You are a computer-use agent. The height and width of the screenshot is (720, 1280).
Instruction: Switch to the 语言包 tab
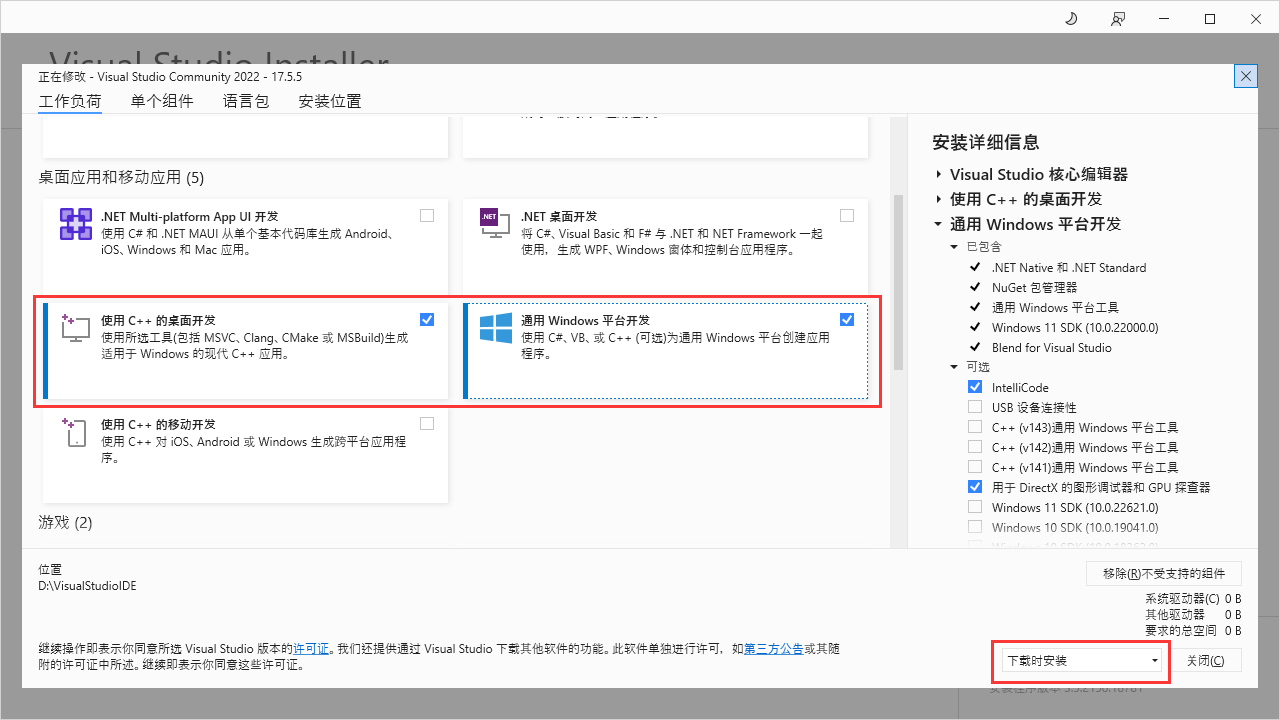point(246,101)
